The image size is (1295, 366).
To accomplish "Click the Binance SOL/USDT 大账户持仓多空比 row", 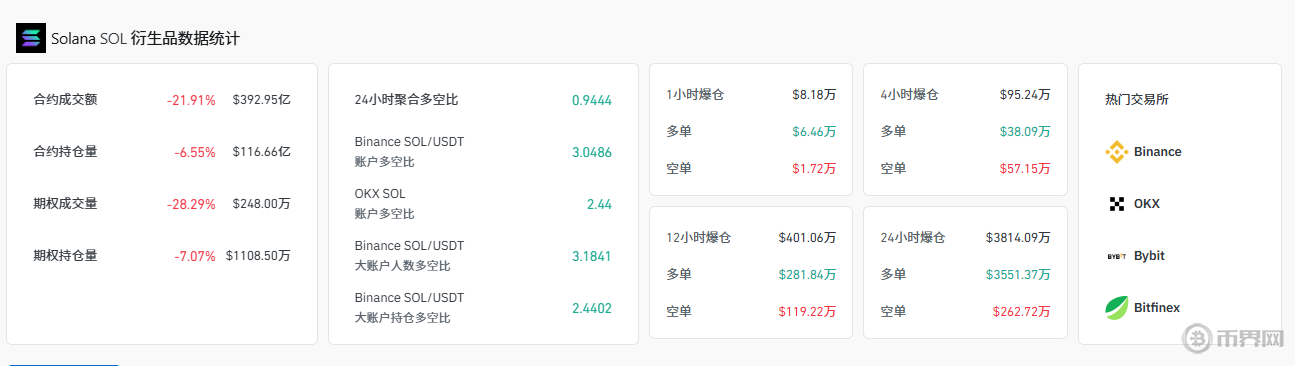I will 483,308.
